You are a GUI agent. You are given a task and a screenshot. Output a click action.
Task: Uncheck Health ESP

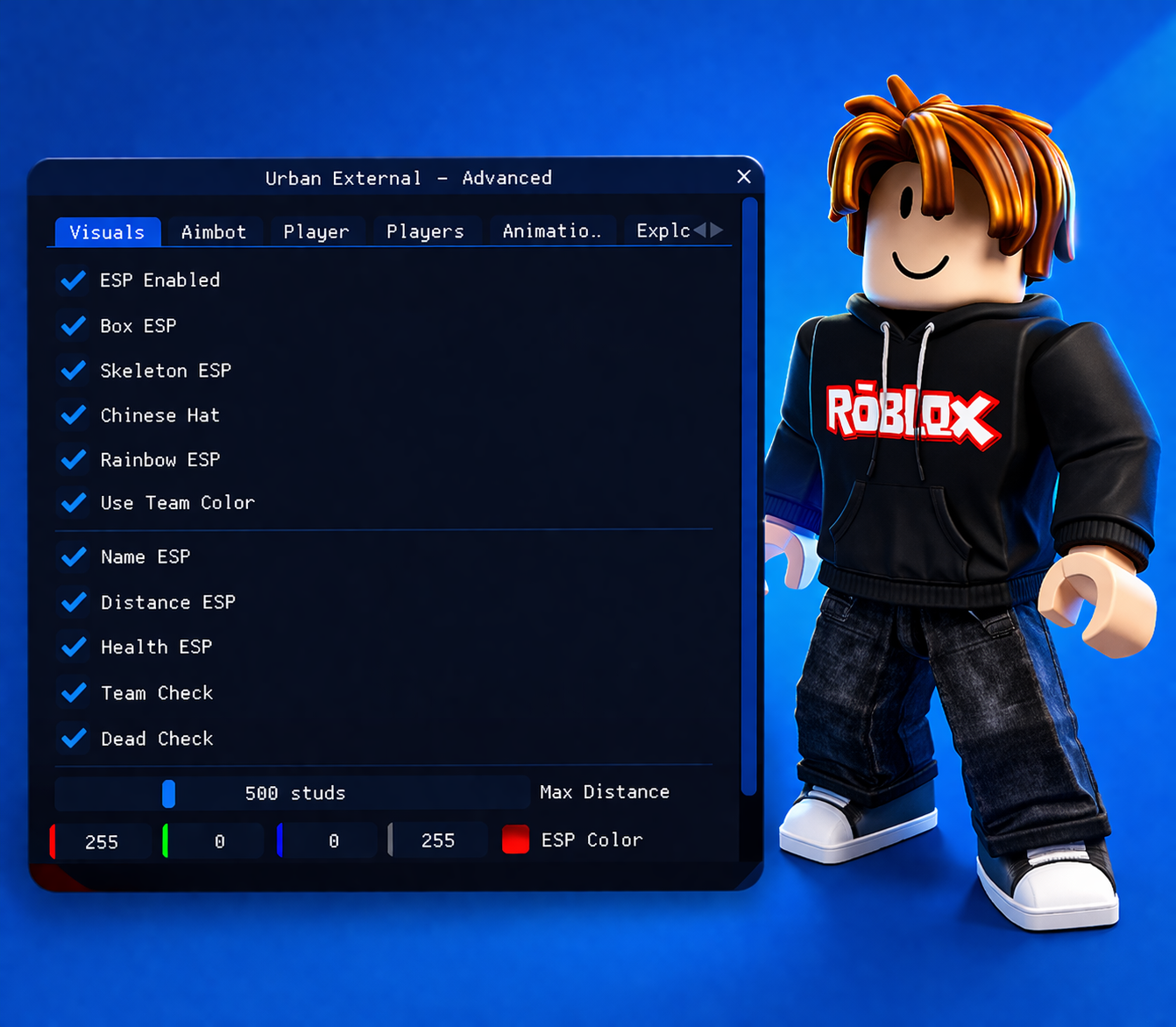(74, 648)
